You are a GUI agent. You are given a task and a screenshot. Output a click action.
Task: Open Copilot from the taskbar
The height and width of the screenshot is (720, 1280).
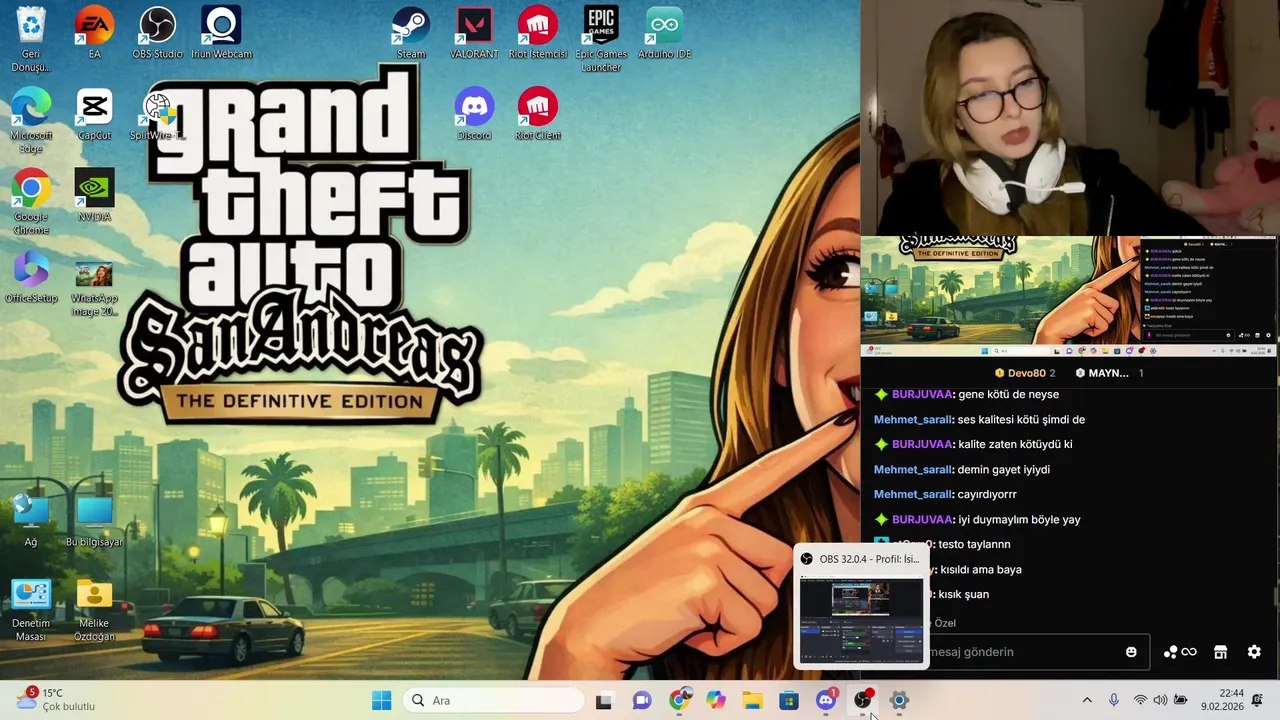coord(716,700)
